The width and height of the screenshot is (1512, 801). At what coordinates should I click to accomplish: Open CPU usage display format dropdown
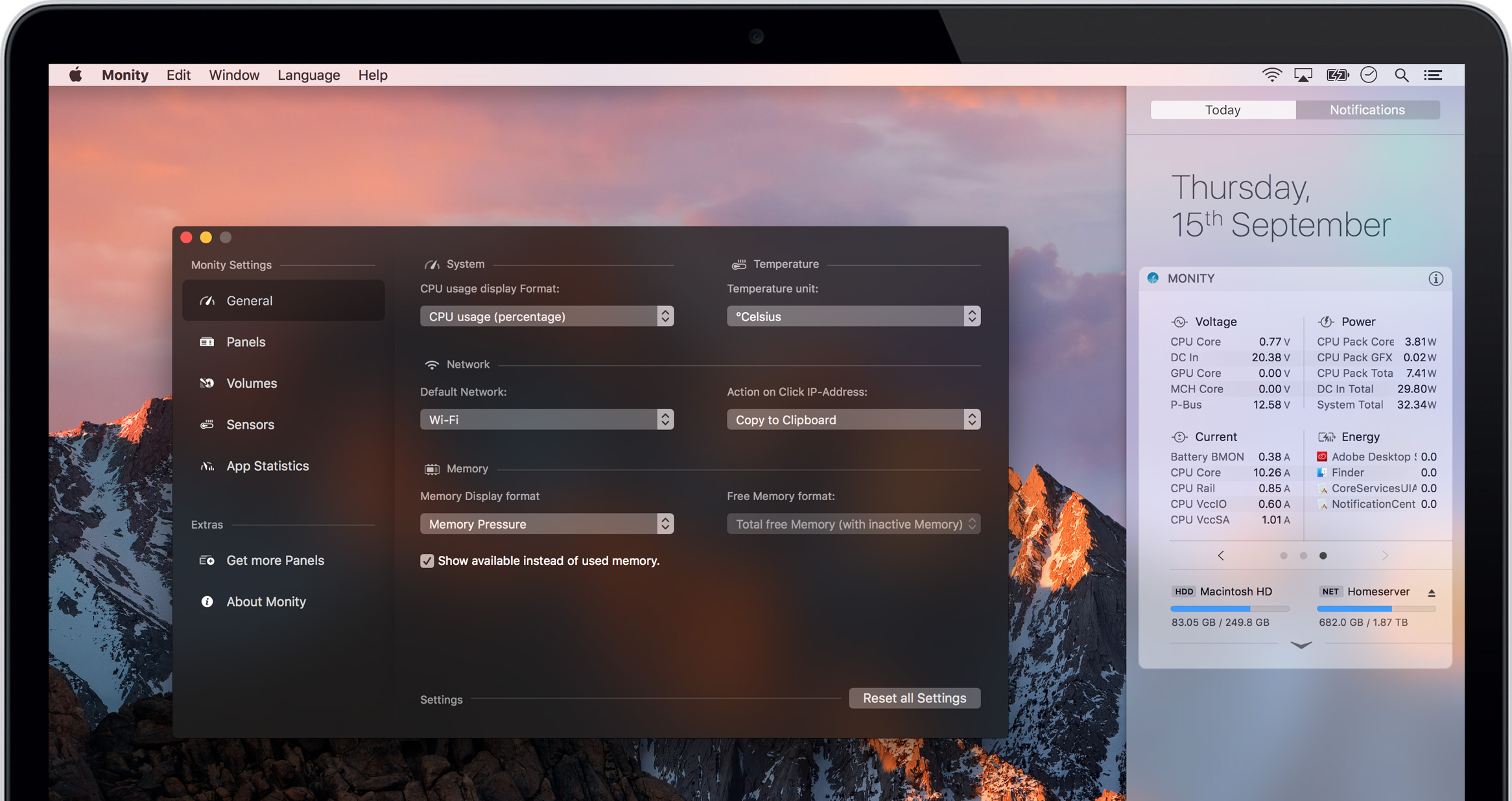pos(547,317)
